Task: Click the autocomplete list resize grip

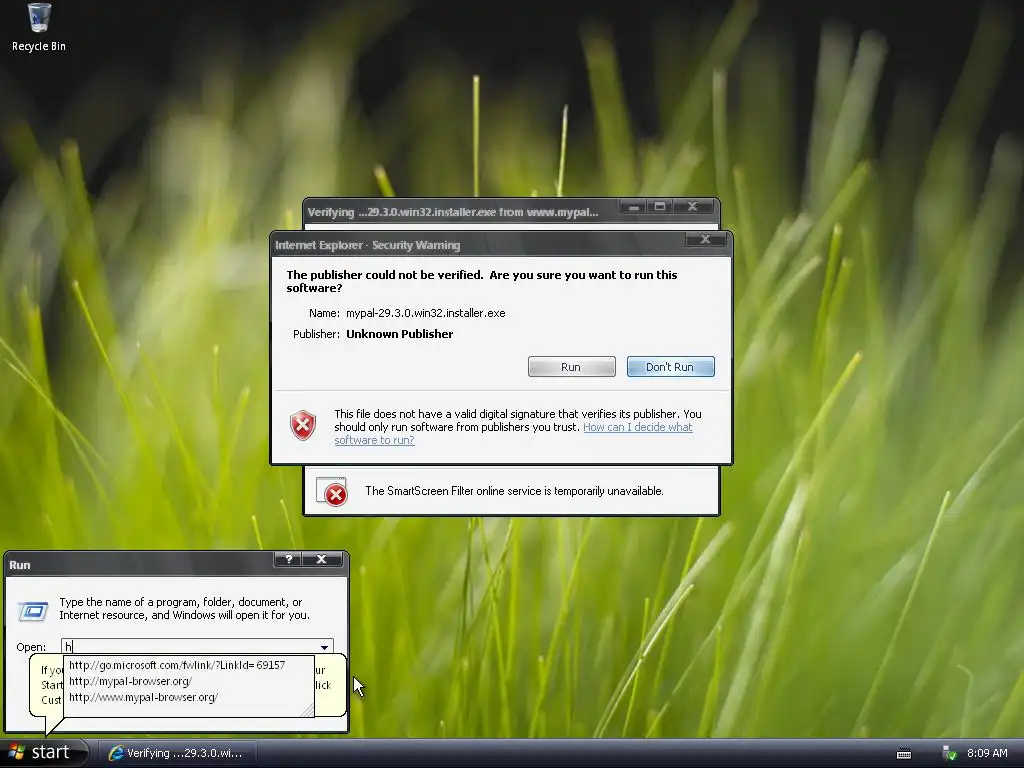Action: tap(307, 711)
